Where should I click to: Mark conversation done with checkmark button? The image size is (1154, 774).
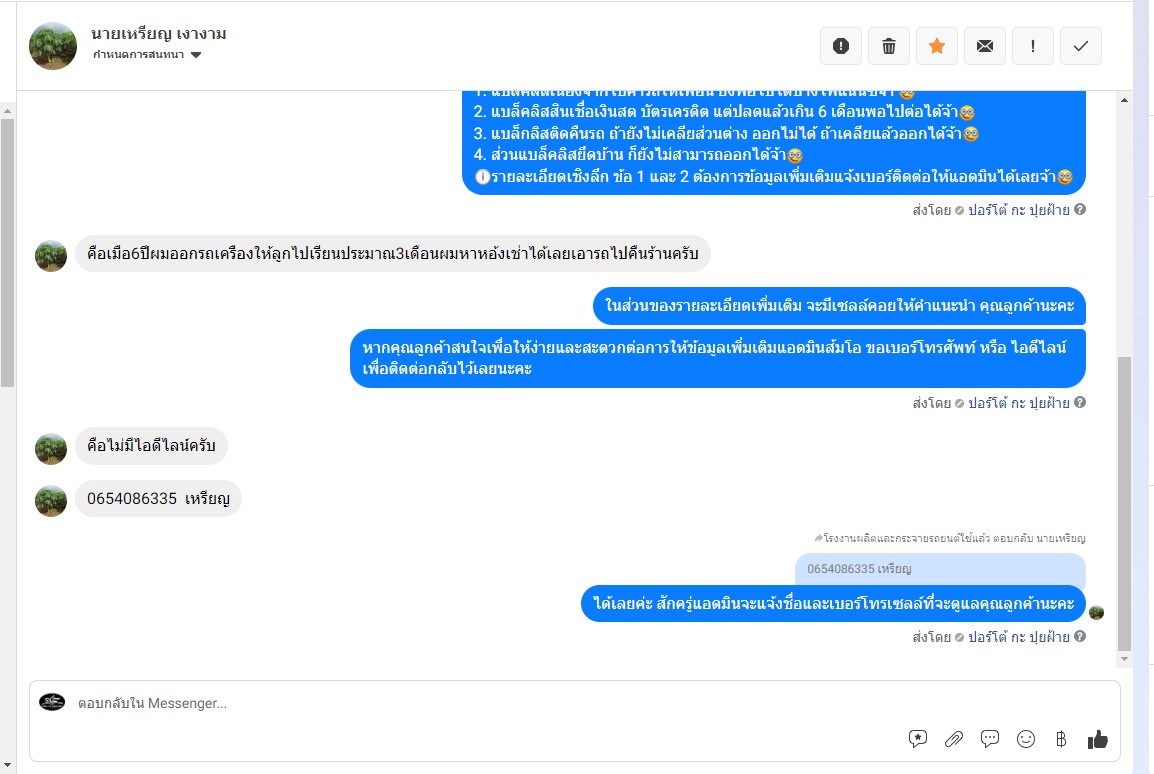point(1080,46)
